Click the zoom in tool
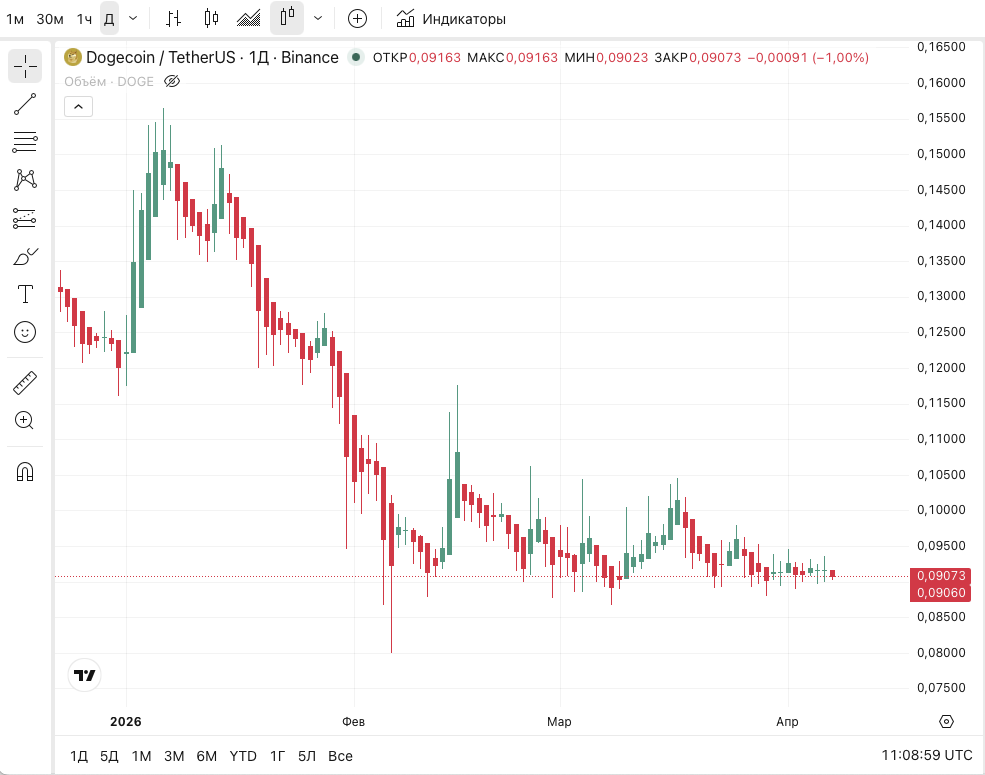 (25, 420)
